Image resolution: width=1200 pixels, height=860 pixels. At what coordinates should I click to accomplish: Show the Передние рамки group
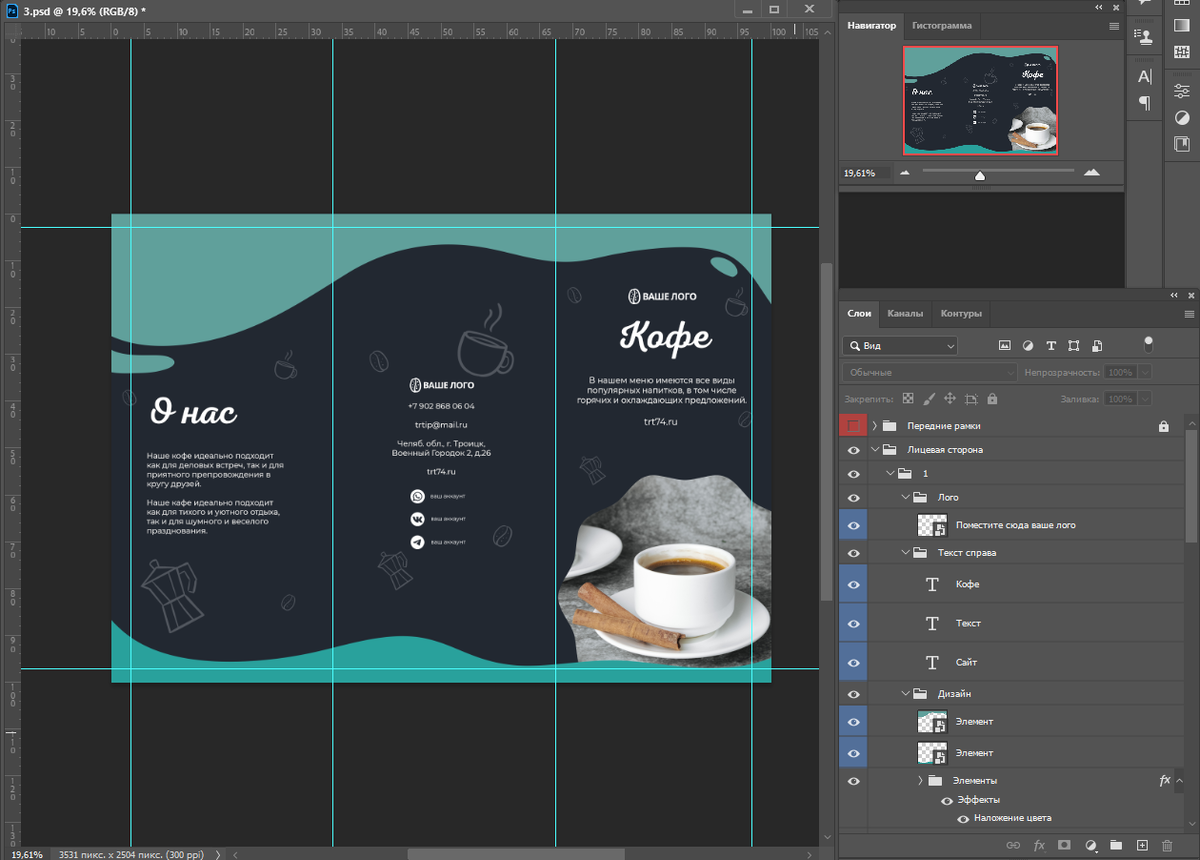(853, 426)
